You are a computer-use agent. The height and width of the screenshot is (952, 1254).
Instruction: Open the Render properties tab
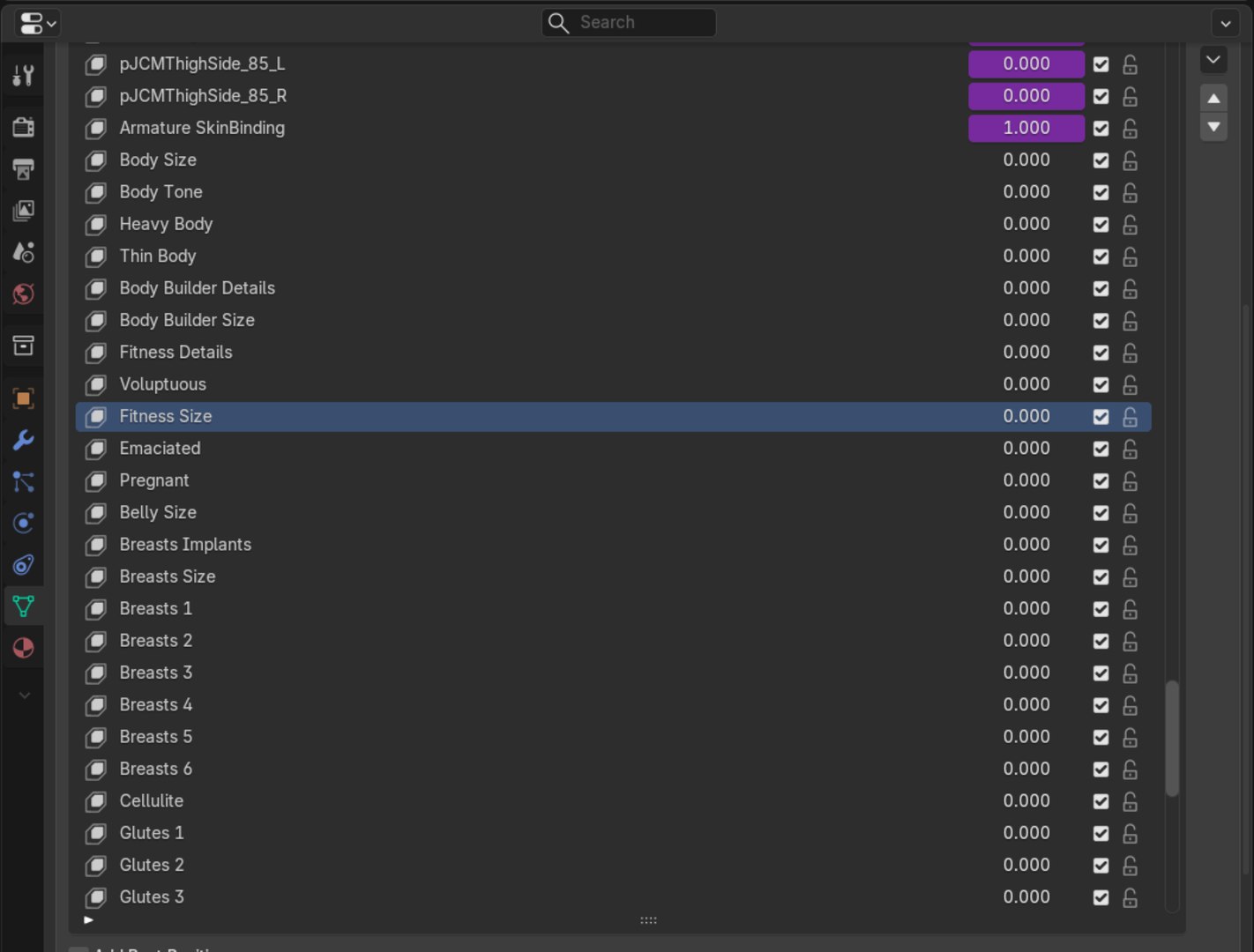click(x=24, y=127)
